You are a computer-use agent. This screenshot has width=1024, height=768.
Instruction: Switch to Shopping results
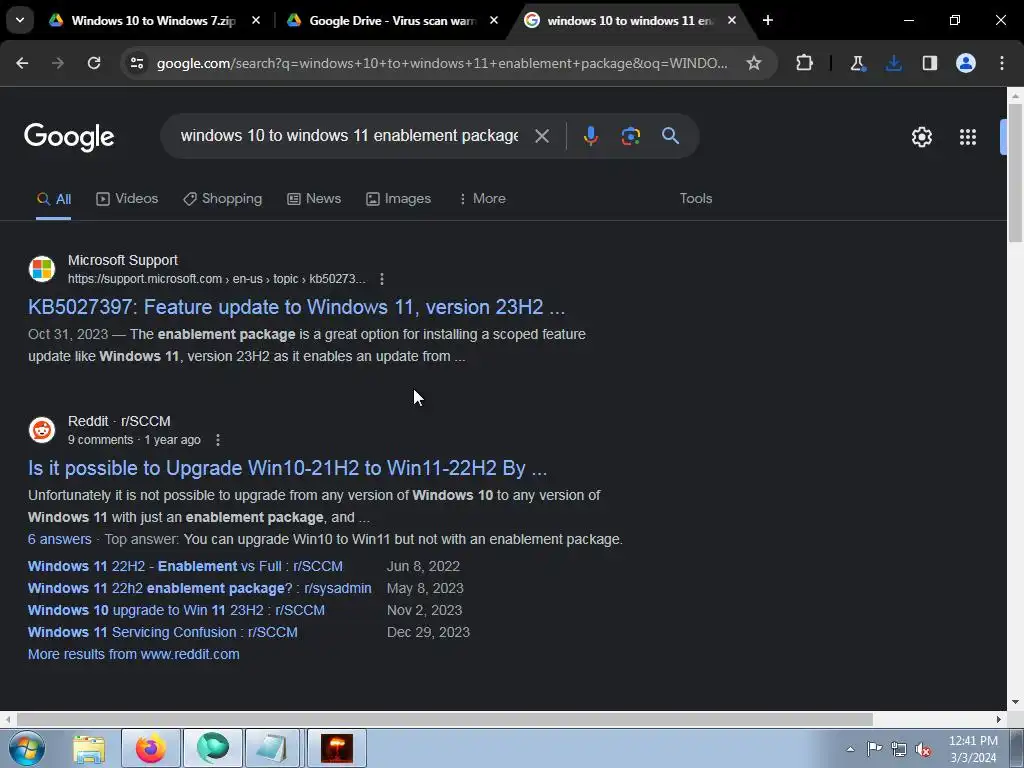click(223, 199)
